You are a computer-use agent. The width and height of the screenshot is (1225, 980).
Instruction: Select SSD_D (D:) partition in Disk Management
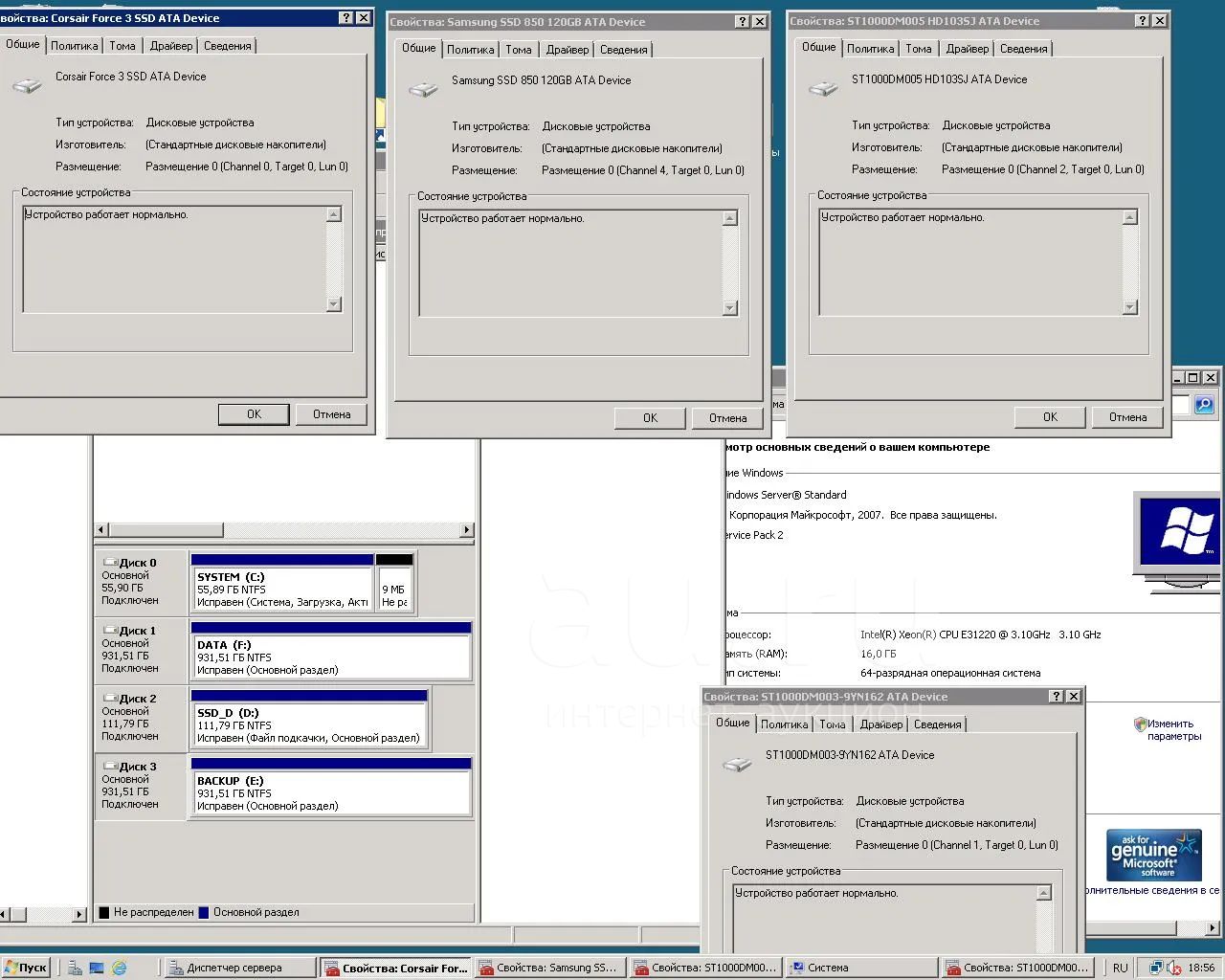tap(309, 719)
